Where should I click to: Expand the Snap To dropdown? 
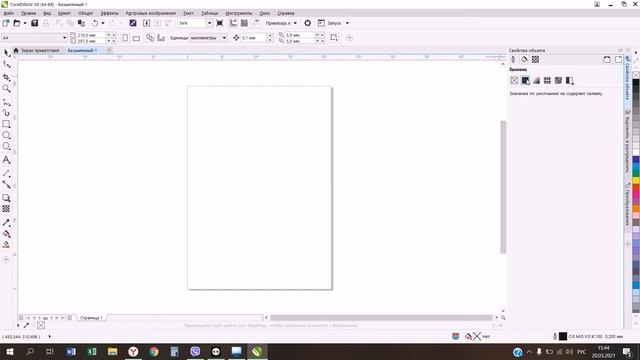[295, 23]
